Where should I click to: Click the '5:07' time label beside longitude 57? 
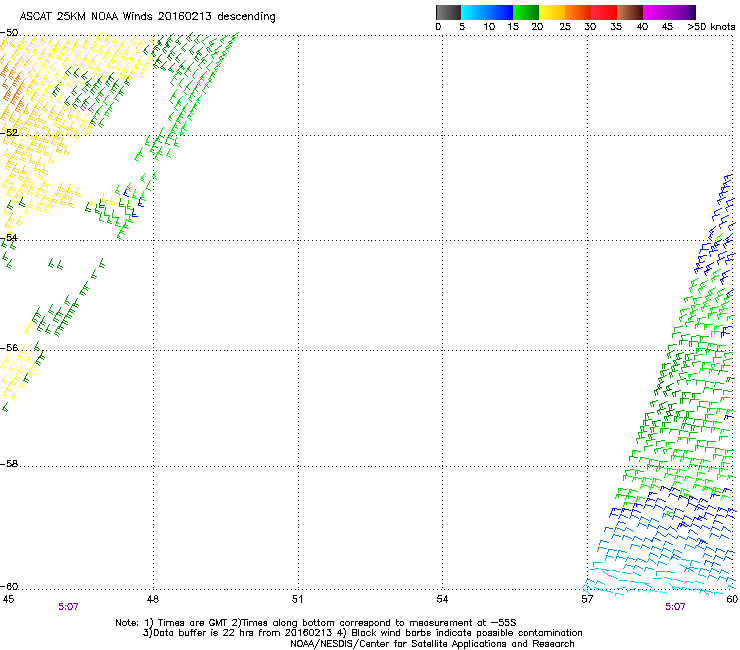tap(675, 607)
